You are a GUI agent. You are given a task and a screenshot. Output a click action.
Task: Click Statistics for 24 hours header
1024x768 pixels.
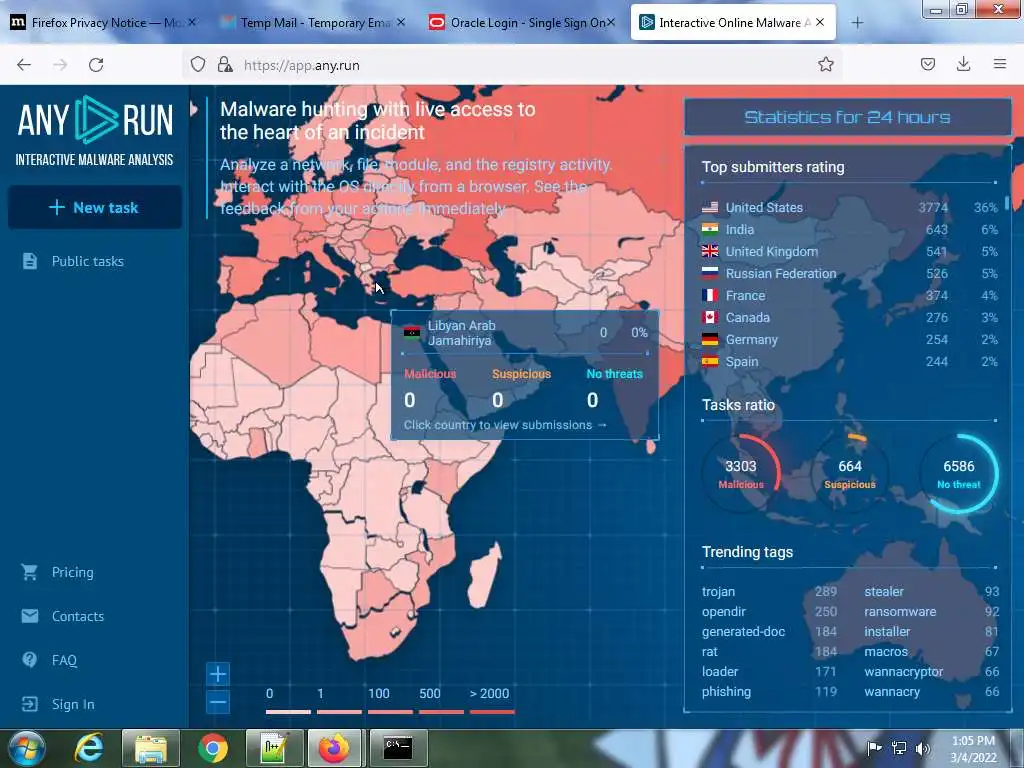tap(848, 118)
